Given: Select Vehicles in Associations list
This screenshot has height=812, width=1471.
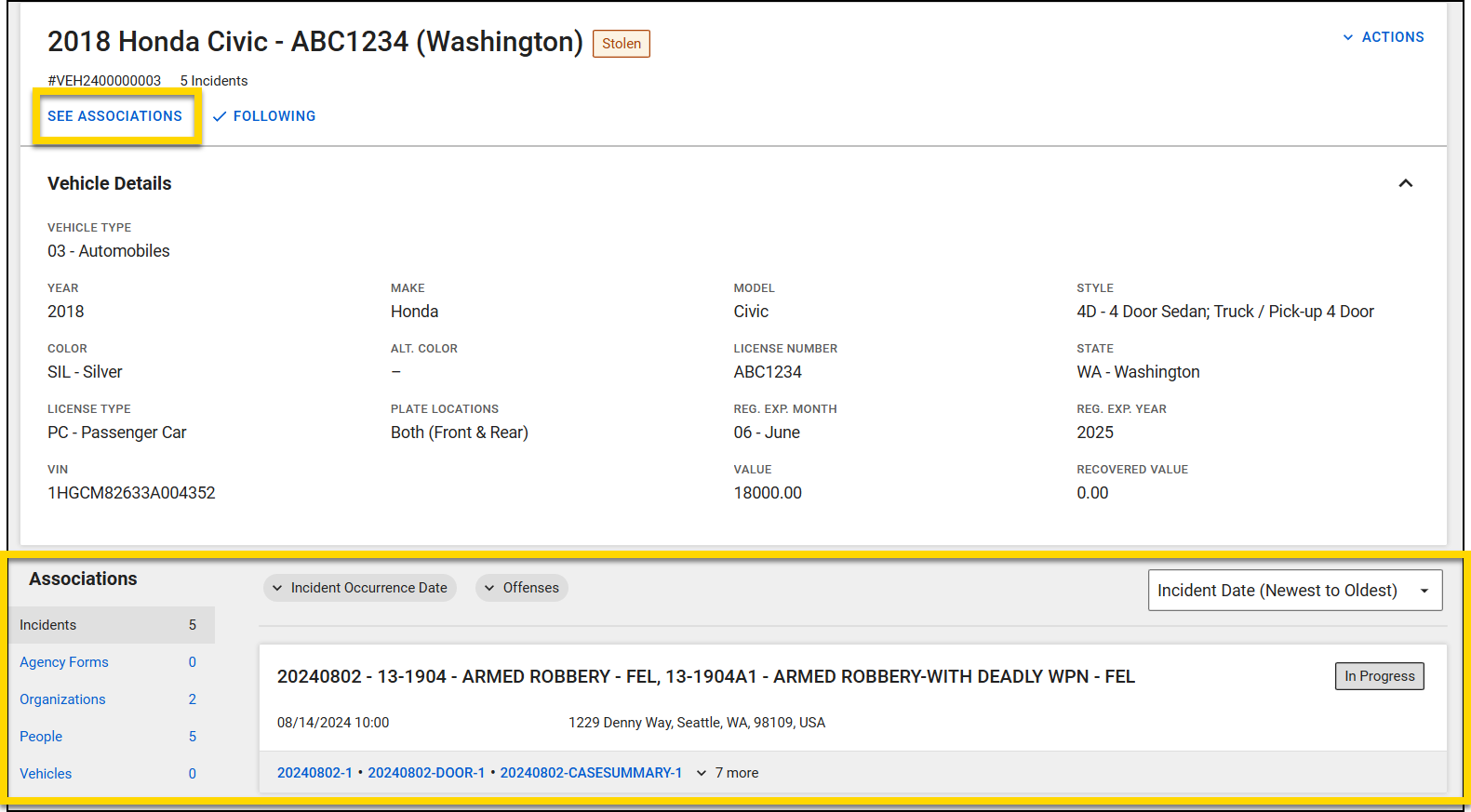Looking at the screenshot, I should click(x=46, y=774).
